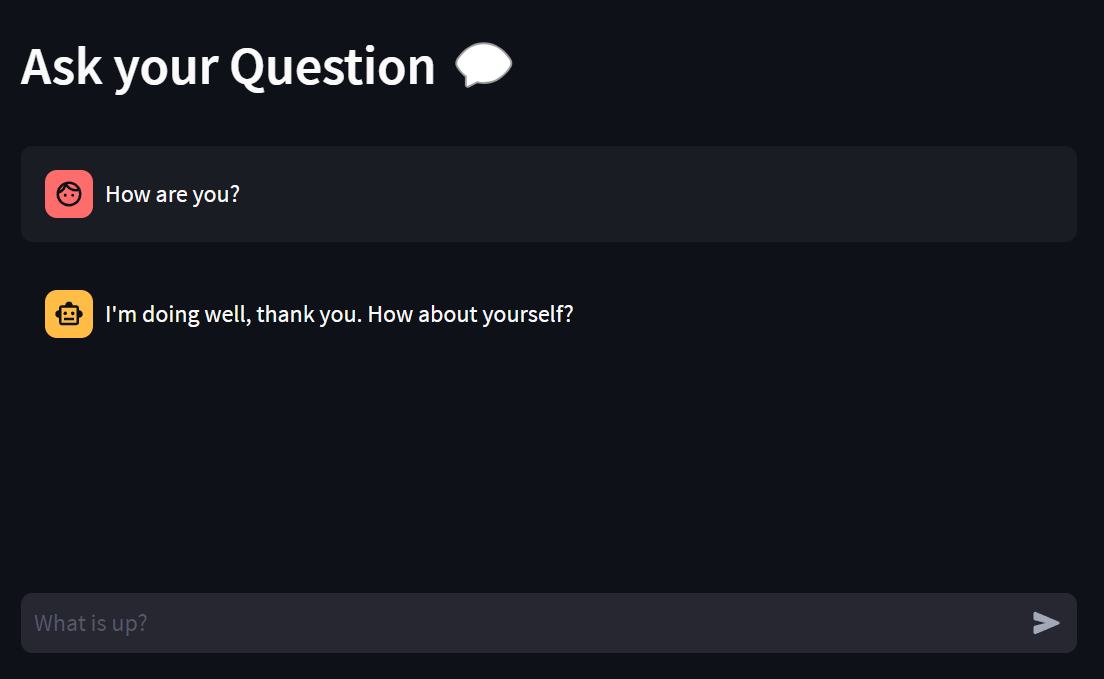
Task: Click the word "yourself?" in the reply
Action: [x=522, y=314]
